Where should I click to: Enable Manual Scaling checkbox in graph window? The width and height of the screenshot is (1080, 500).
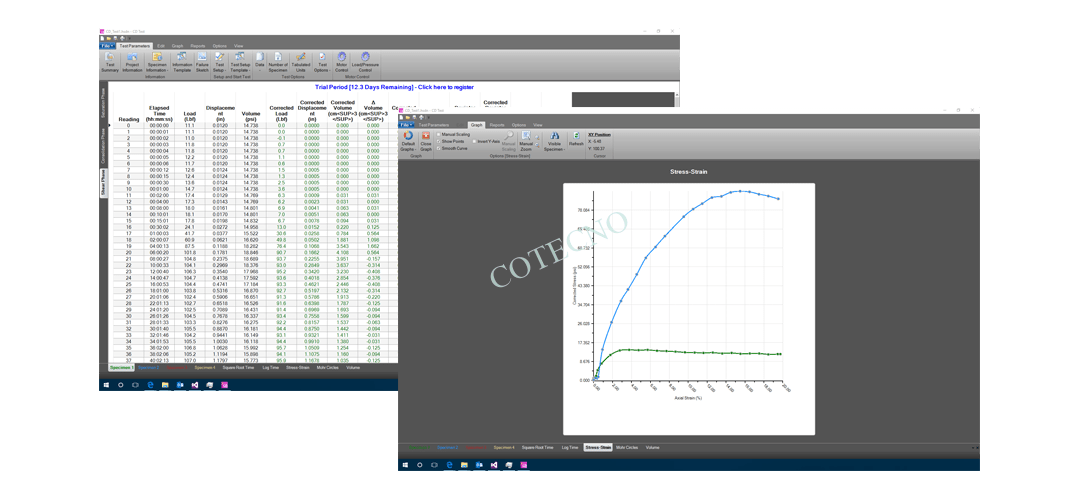point(439,134)
